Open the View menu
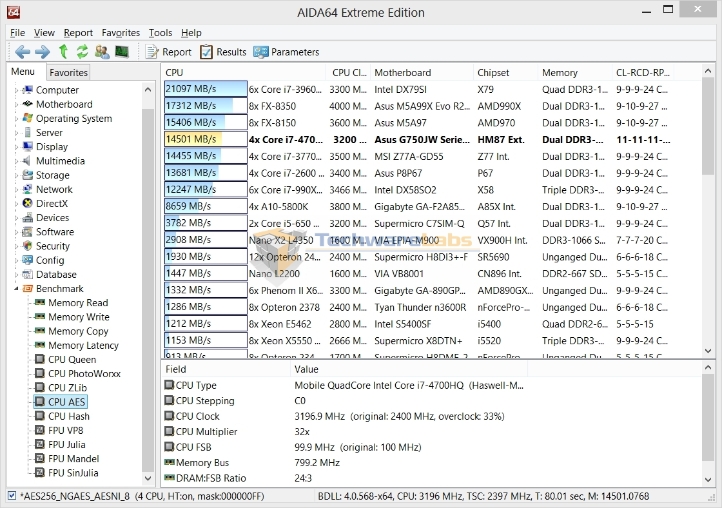This screenshot has height=508, width=722. [44, 33]
